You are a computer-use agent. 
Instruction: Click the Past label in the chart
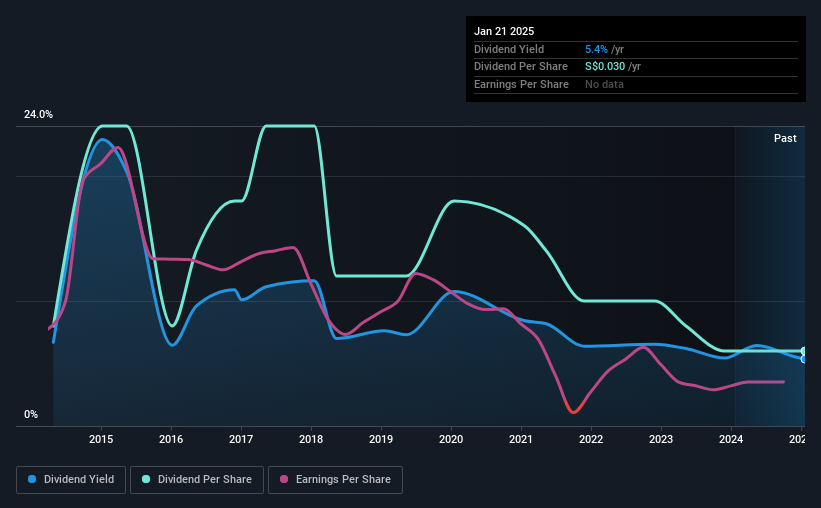point(785,138)
